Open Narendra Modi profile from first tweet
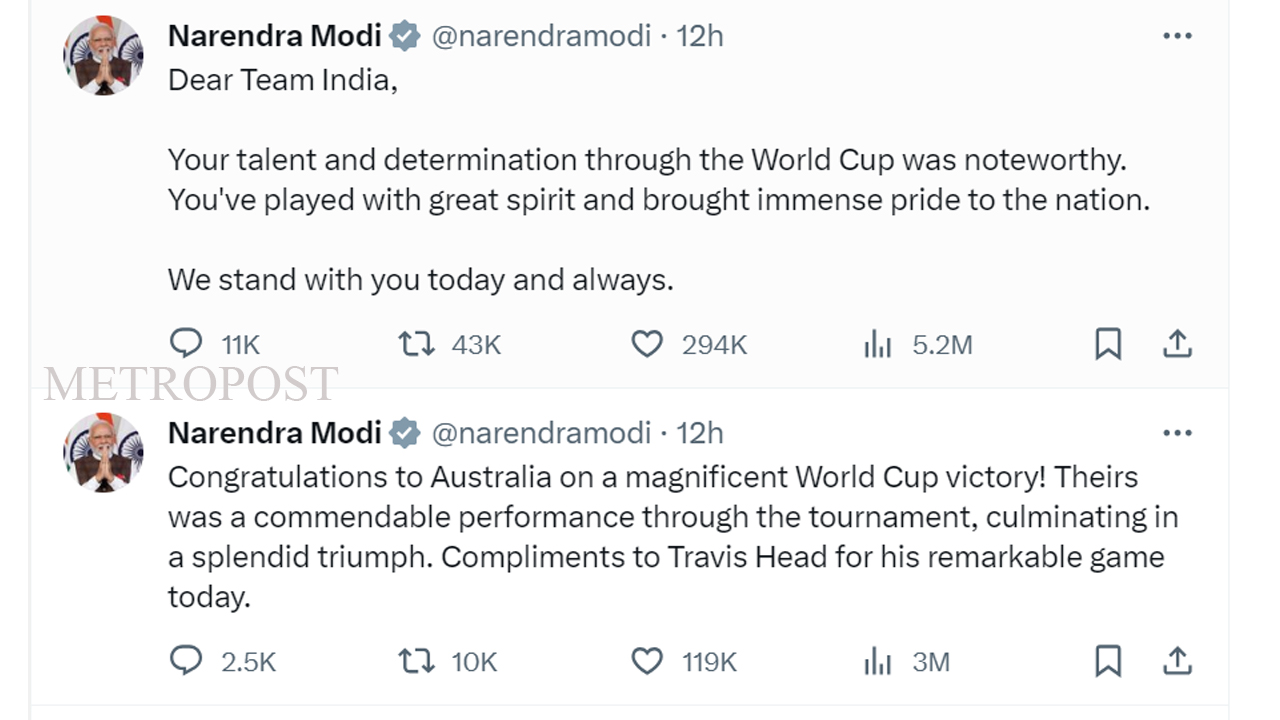Viewport: 1280px width, 720px height. pos(274,36)
